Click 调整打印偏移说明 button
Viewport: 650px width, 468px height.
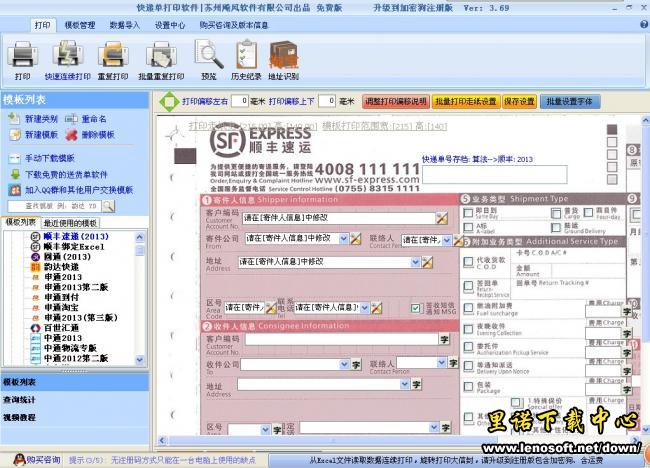pyautogui.click(x=396, y=102)
